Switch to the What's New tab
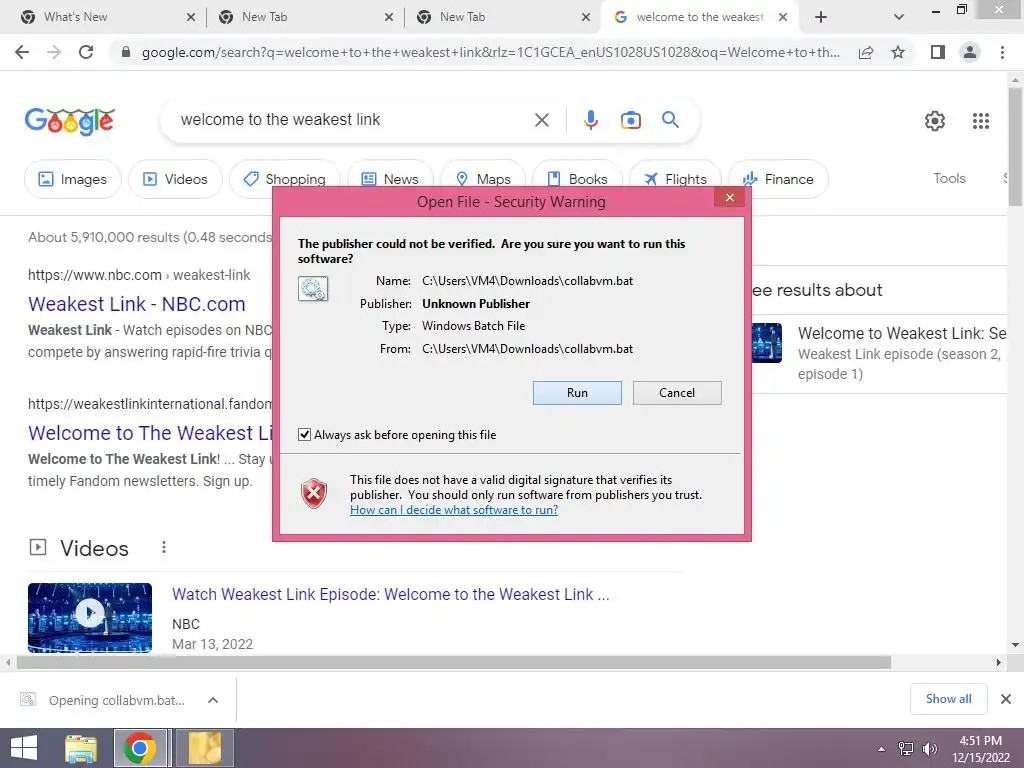This screenshot has width=1024, height=768. [x=108, y=17]
